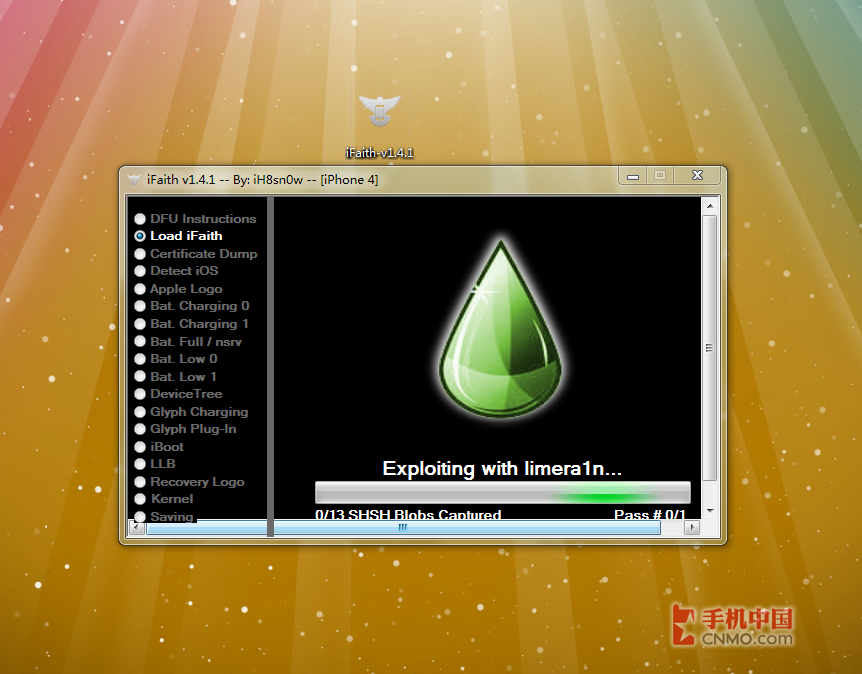This screenshot has width=862, height=674.
Task: Select the Saving radio button
Action: (140, 516)
